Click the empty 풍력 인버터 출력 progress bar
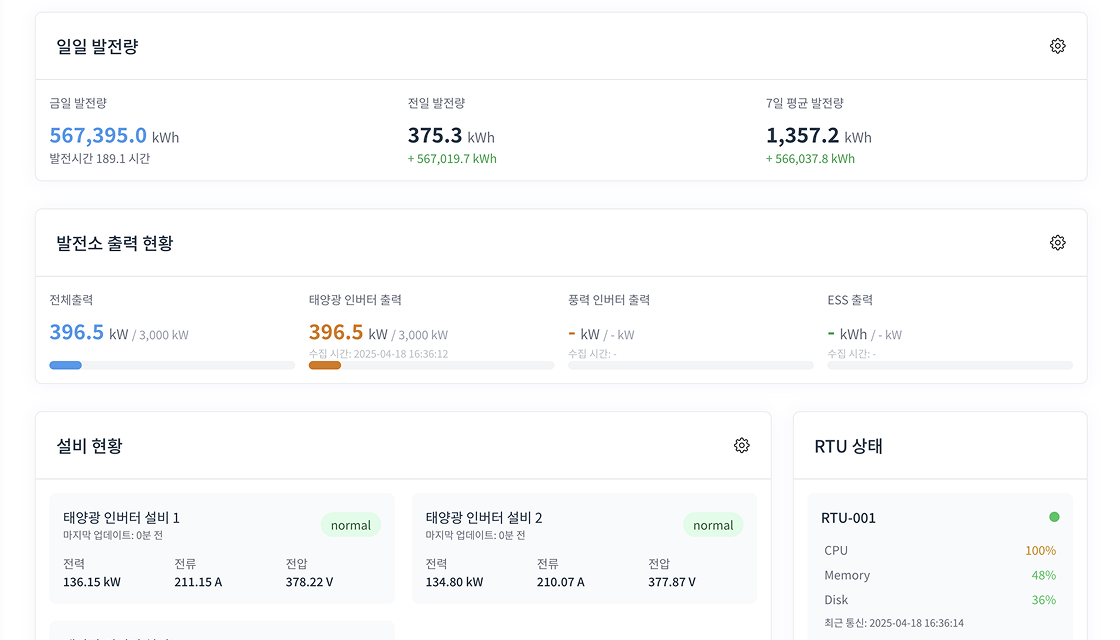Viewport: 1120px width, 640px height. (691, 365)
